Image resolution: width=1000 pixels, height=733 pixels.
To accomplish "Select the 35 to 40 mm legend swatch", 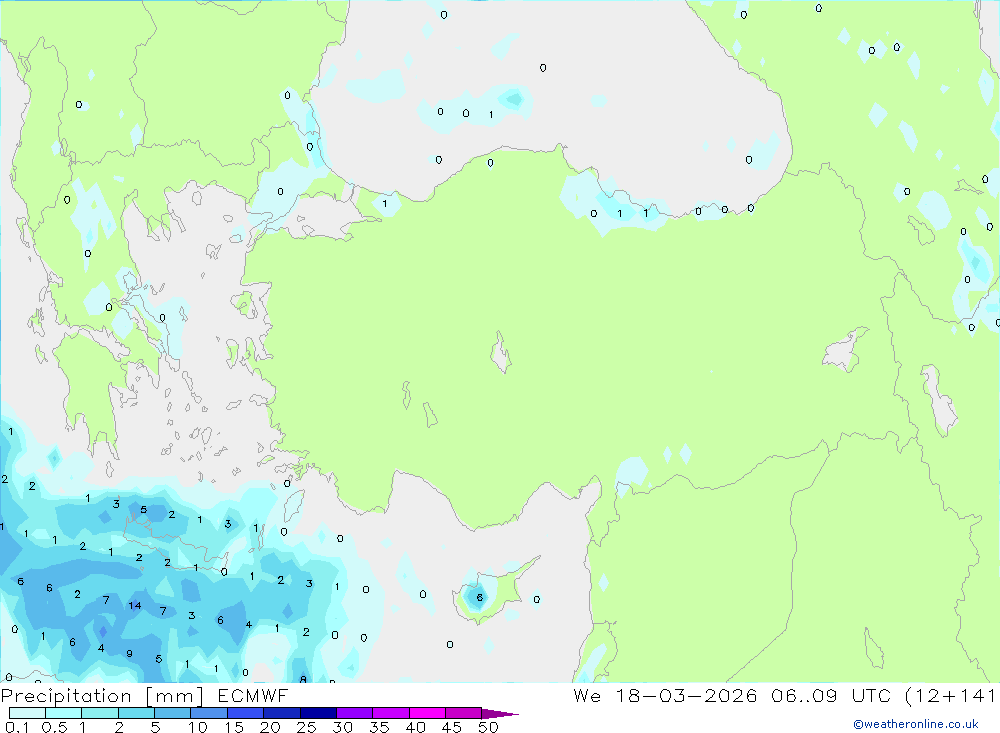I will click(391, 713).
